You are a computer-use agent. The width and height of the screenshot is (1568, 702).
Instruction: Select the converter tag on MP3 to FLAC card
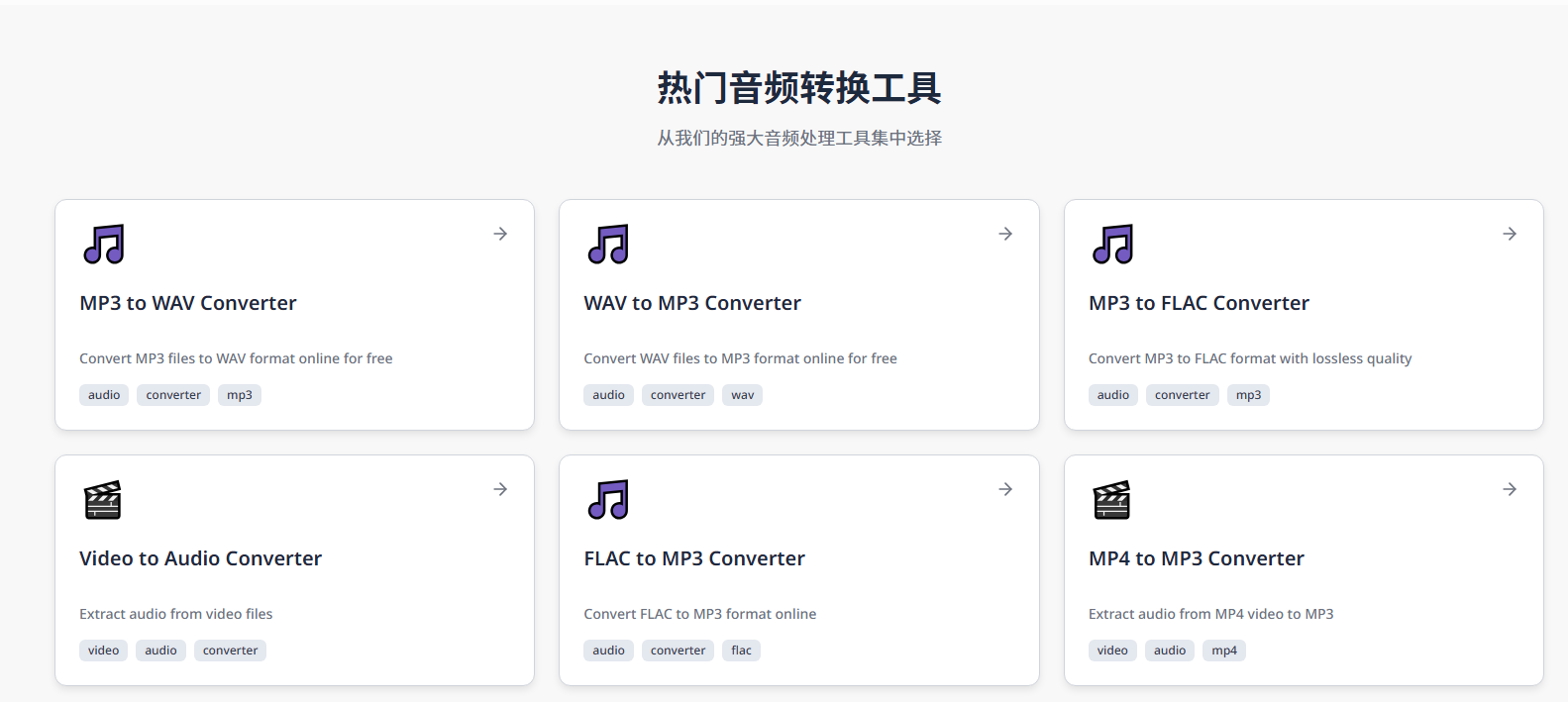(1183, 395)
